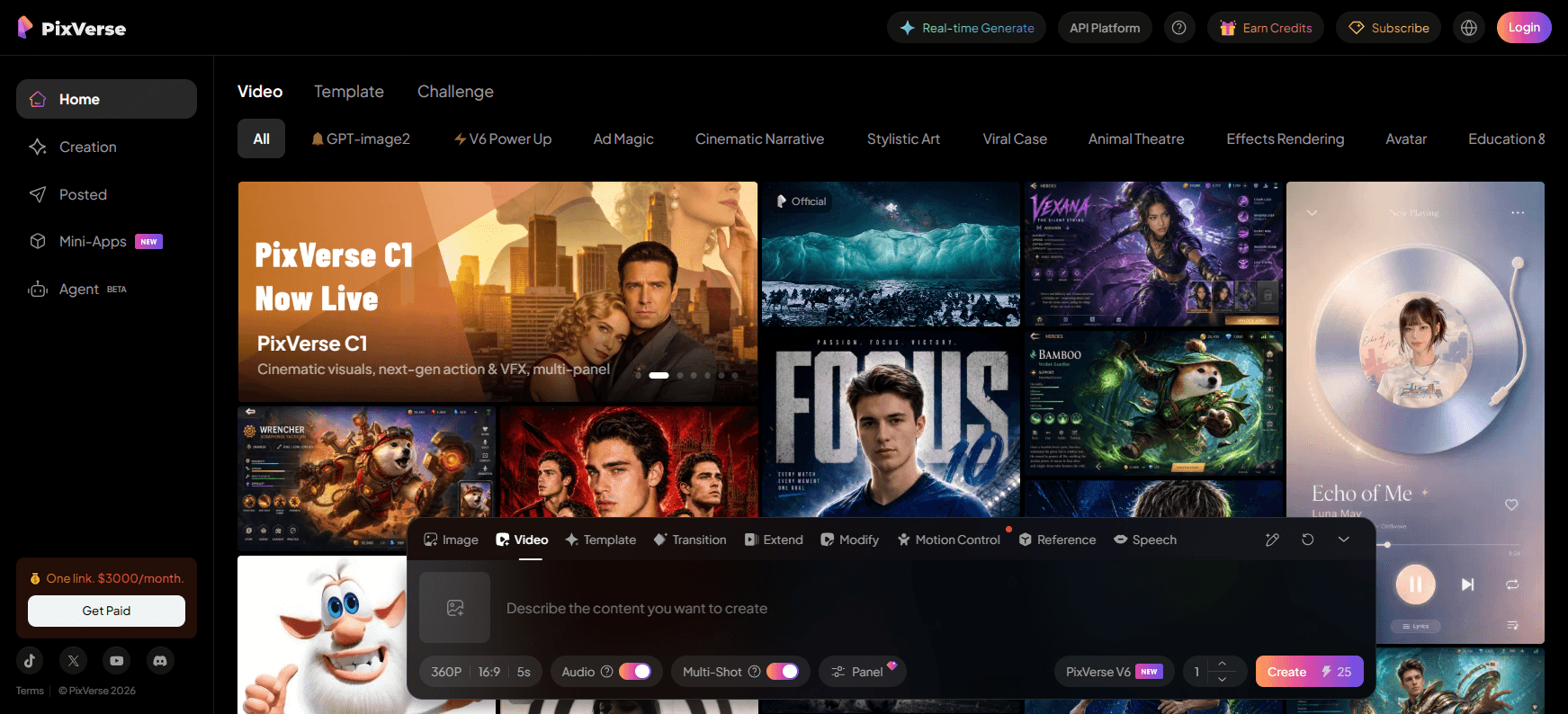Increase the generation count with up arrow
The width and height of the screenshot is (1568, 714).
[x=1222, y=664]
